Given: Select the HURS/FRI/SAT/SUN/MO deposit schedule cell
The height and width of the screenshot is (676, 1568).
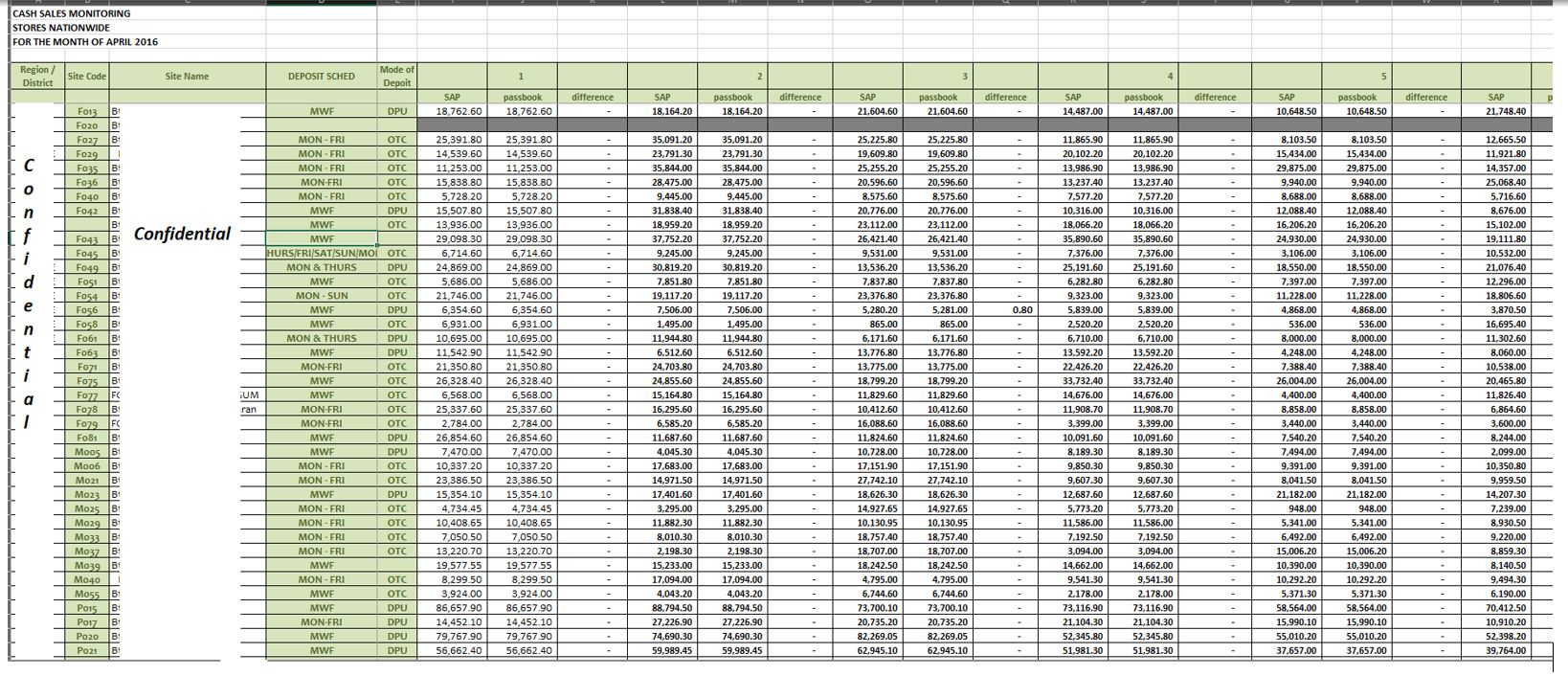Looking at the screenshot, I should click(x=322, y=254).
